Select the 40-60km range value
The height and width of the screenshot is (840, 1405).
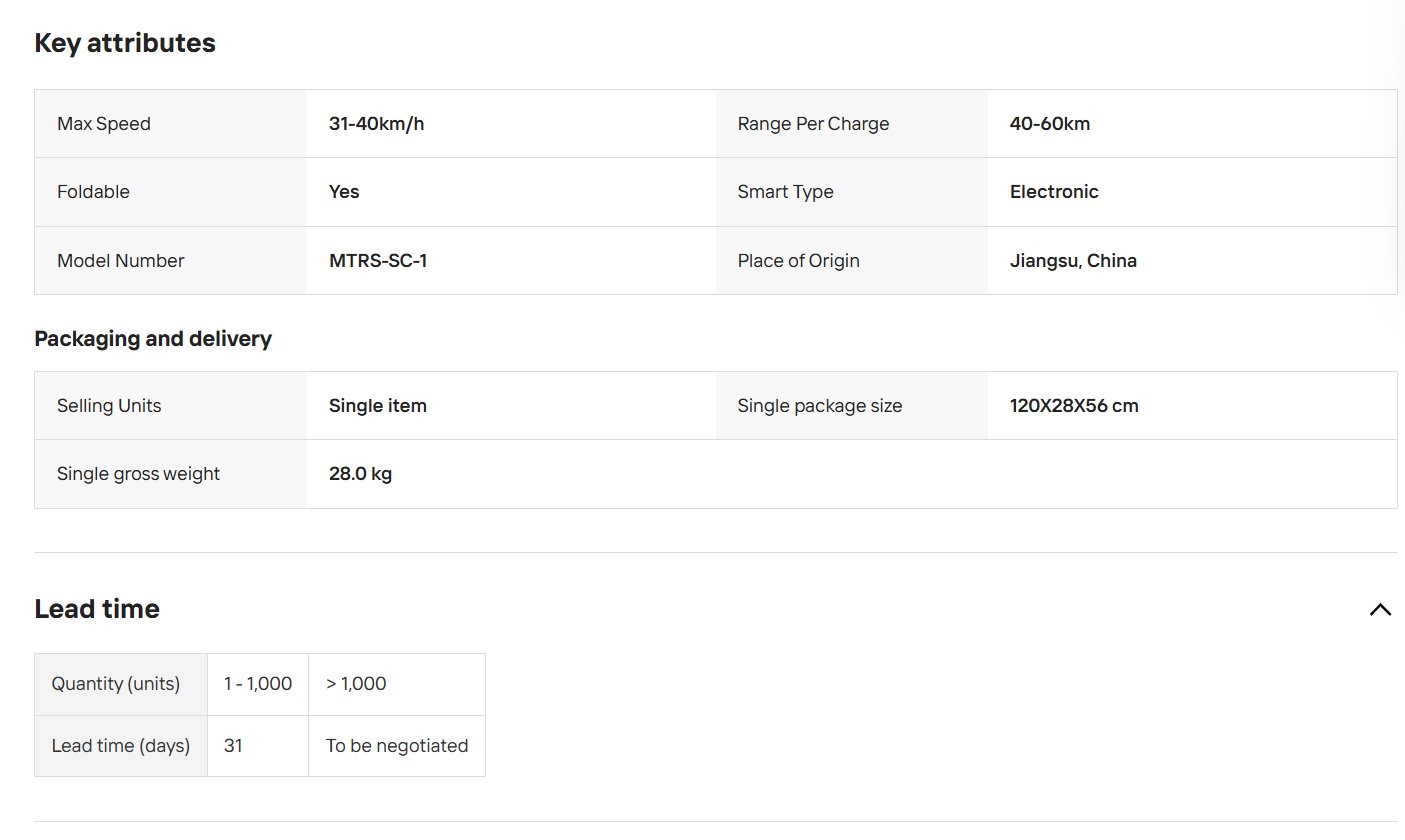pyautogui.click(x=1050, y=124)
